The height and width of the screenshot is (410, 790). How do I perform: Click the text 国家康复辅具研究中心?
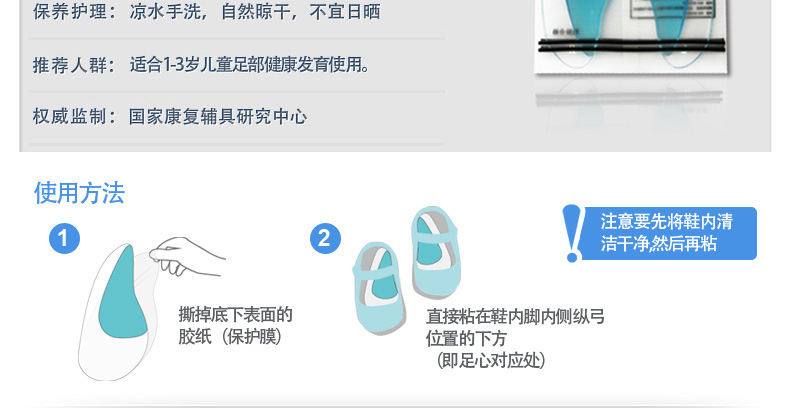[x=218, y=117]
